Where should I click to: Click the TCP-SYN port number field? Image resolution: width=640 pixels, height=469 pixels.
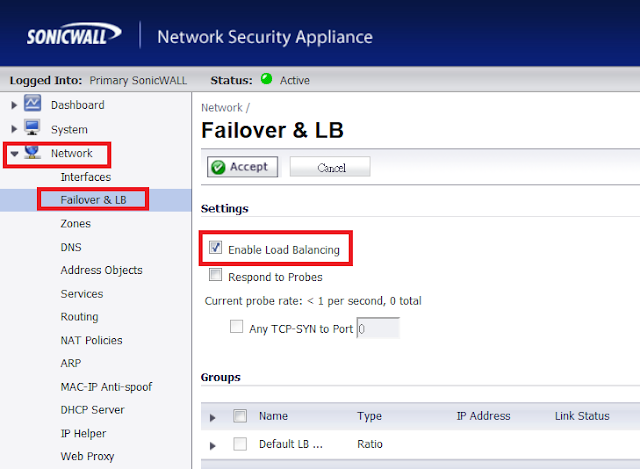[378, 328]
